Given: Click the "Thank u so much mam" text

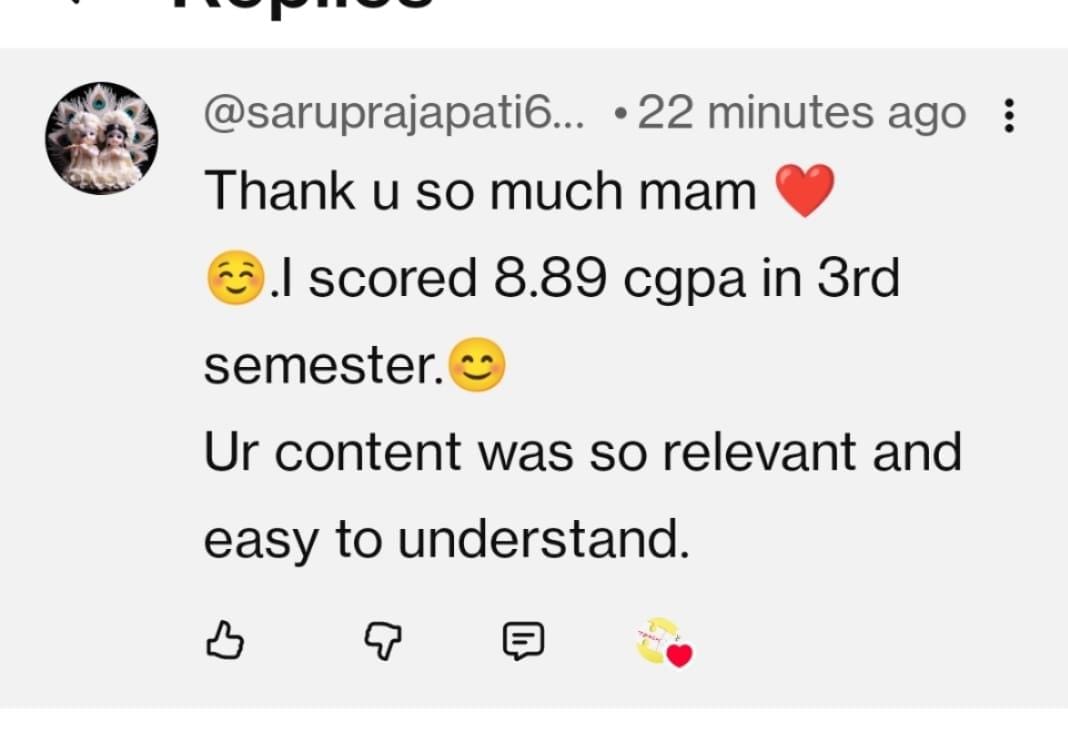Looking at the screenshot, I should click(480, 190).
